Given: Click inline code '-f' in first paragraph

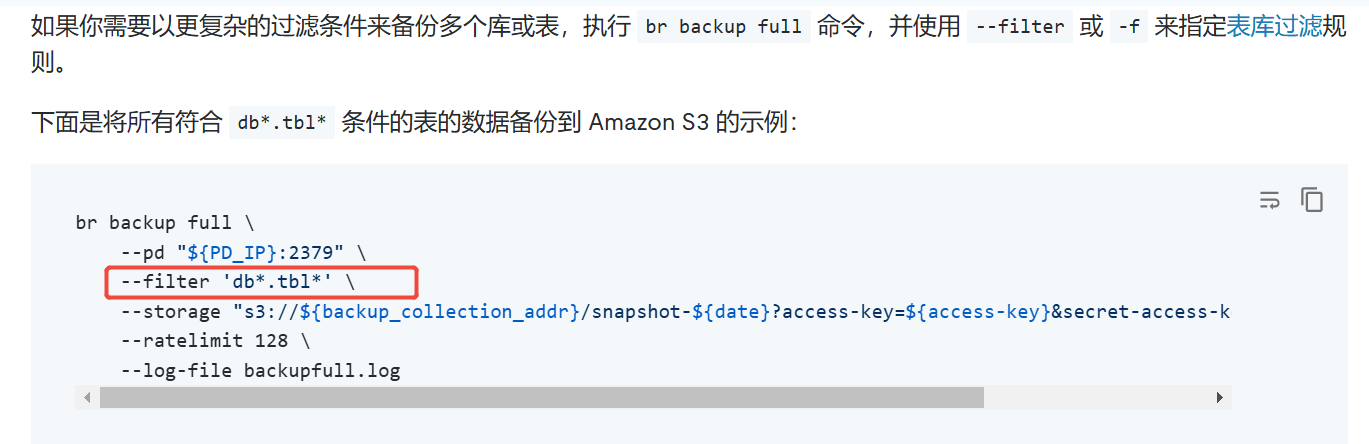Looking at the screenshot, I should coord(1130,27).
